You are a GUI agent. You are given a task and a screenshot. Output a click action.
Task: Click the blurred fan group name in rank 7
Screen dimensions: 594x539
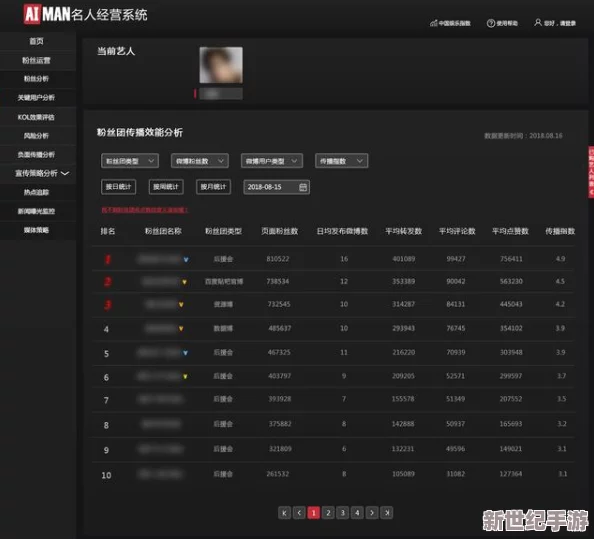161,399
